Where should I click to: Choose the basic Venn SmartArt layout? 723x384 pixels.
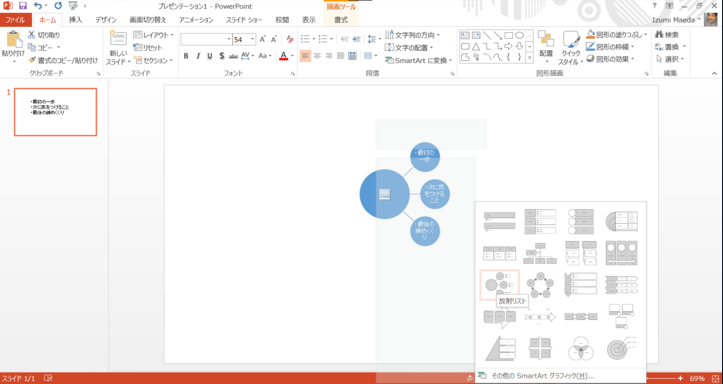(581, 348)
